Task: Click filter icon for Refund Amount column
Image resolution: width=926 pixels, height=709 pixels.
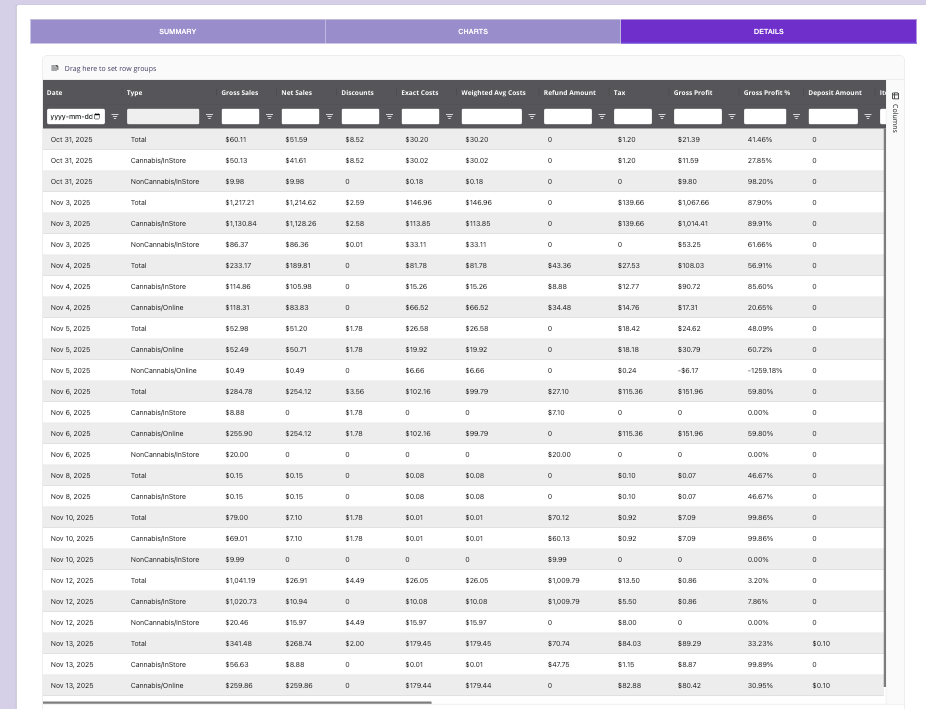Action: pos(602,116)
